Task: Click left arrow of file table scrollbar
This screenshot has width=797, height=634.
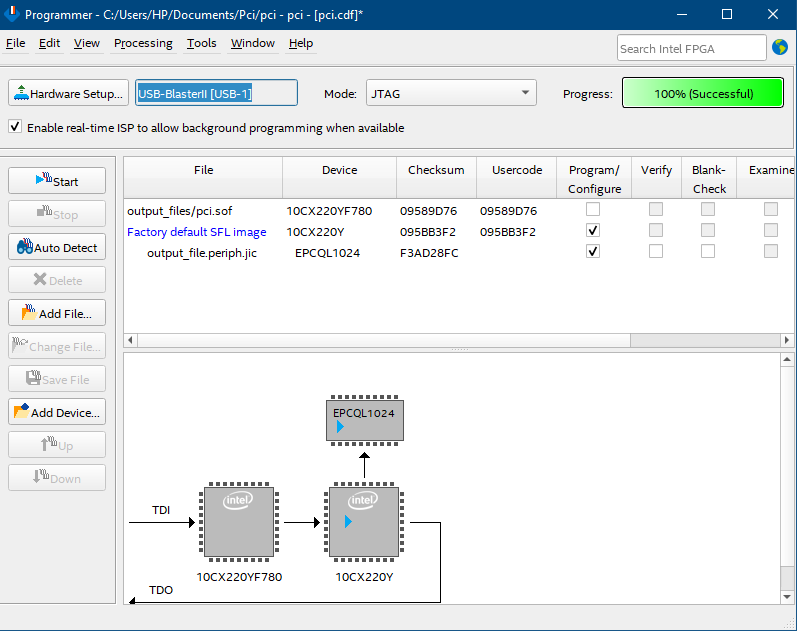Action: pyautogui.click(x=130, y=340)
